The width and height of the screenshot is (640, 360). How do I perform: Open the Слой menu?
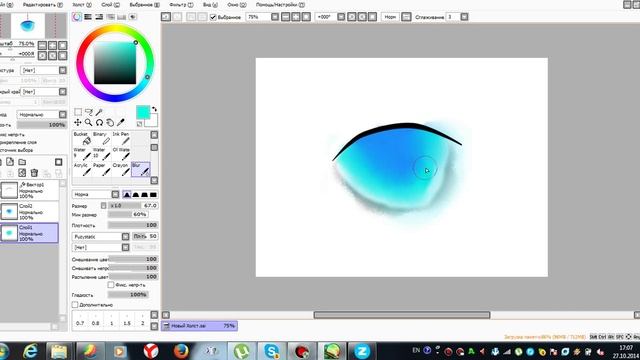coord(110,5)
